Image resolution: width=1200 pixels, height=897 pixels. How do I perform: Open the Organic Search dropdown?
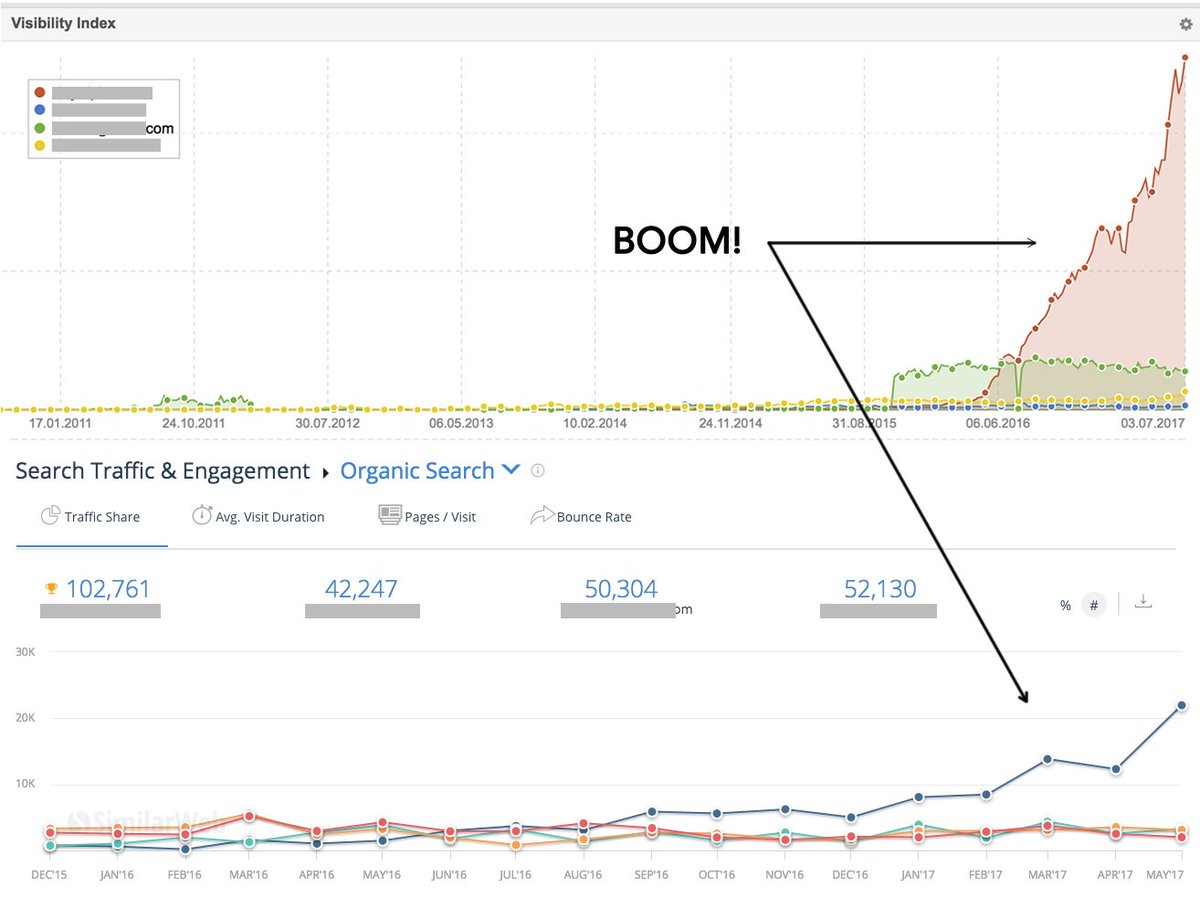pos(431,471)
